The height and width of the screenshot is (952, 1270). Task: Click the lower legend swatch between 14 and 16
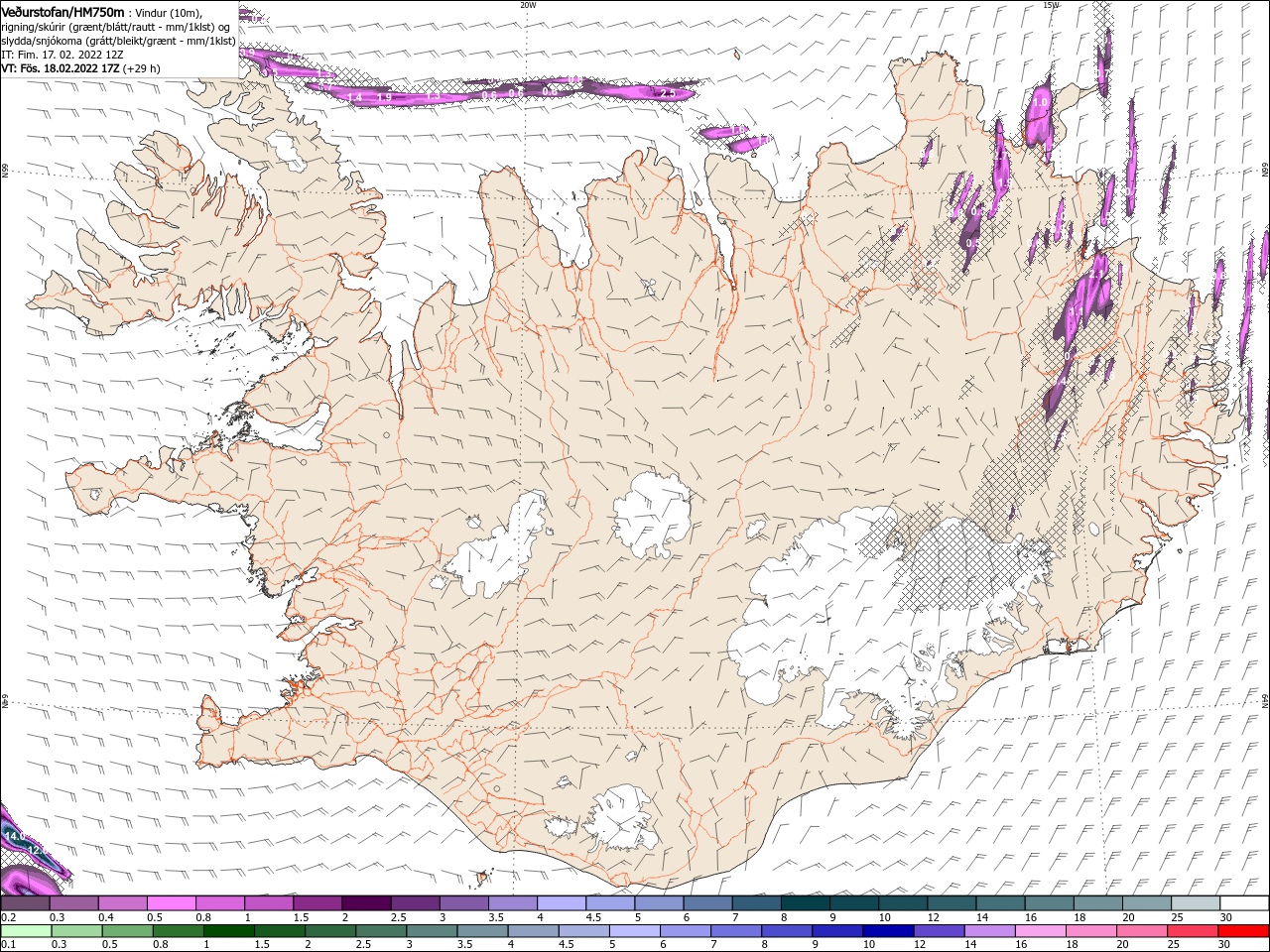click(989, 931)
